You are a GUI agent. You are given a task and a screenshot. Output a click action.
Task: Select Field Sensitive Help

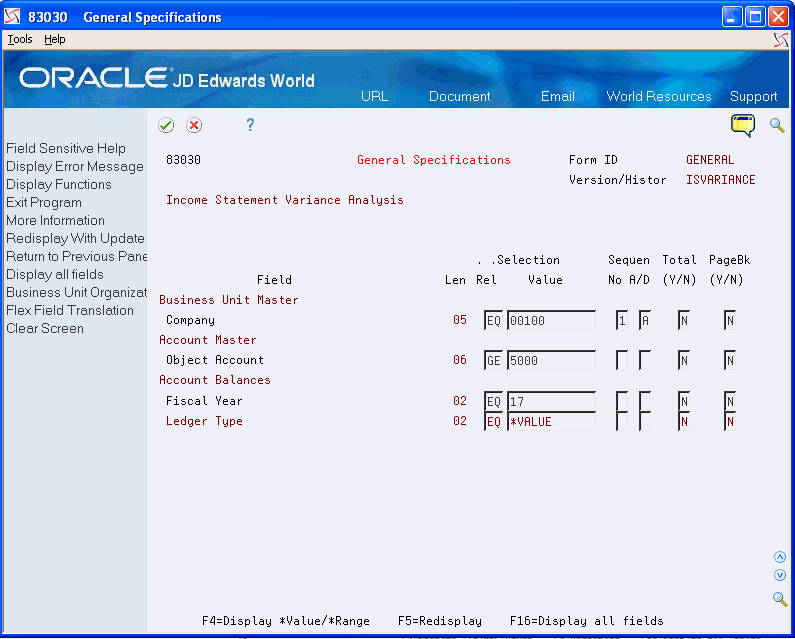point(66,149)
